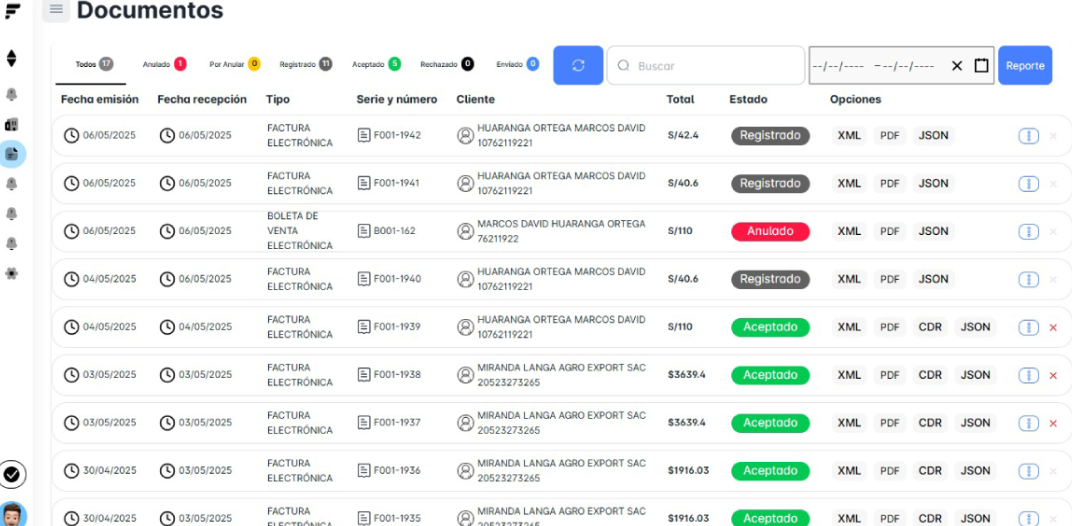1072x526 pixels.
Task: Download PDF for F001-1936
Action: click(889, 471)
